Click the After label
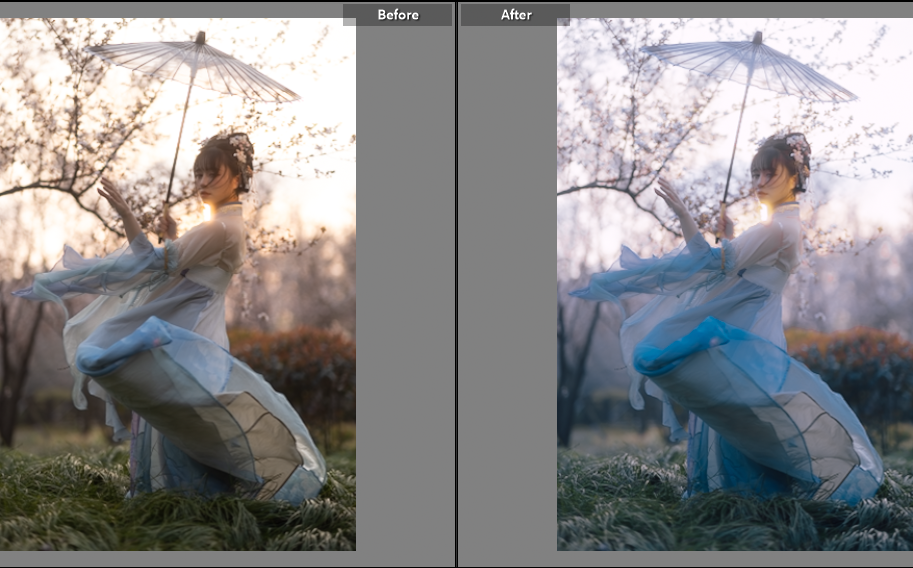This screenshot has height=568, width=913. coord(515,15)
